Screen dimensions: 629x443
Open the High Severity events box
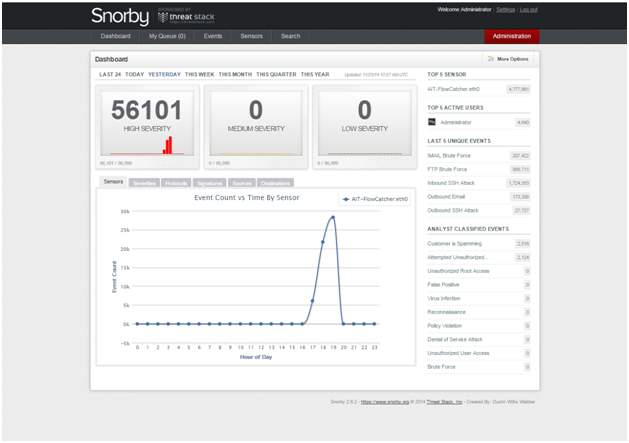tap(146, 126)
